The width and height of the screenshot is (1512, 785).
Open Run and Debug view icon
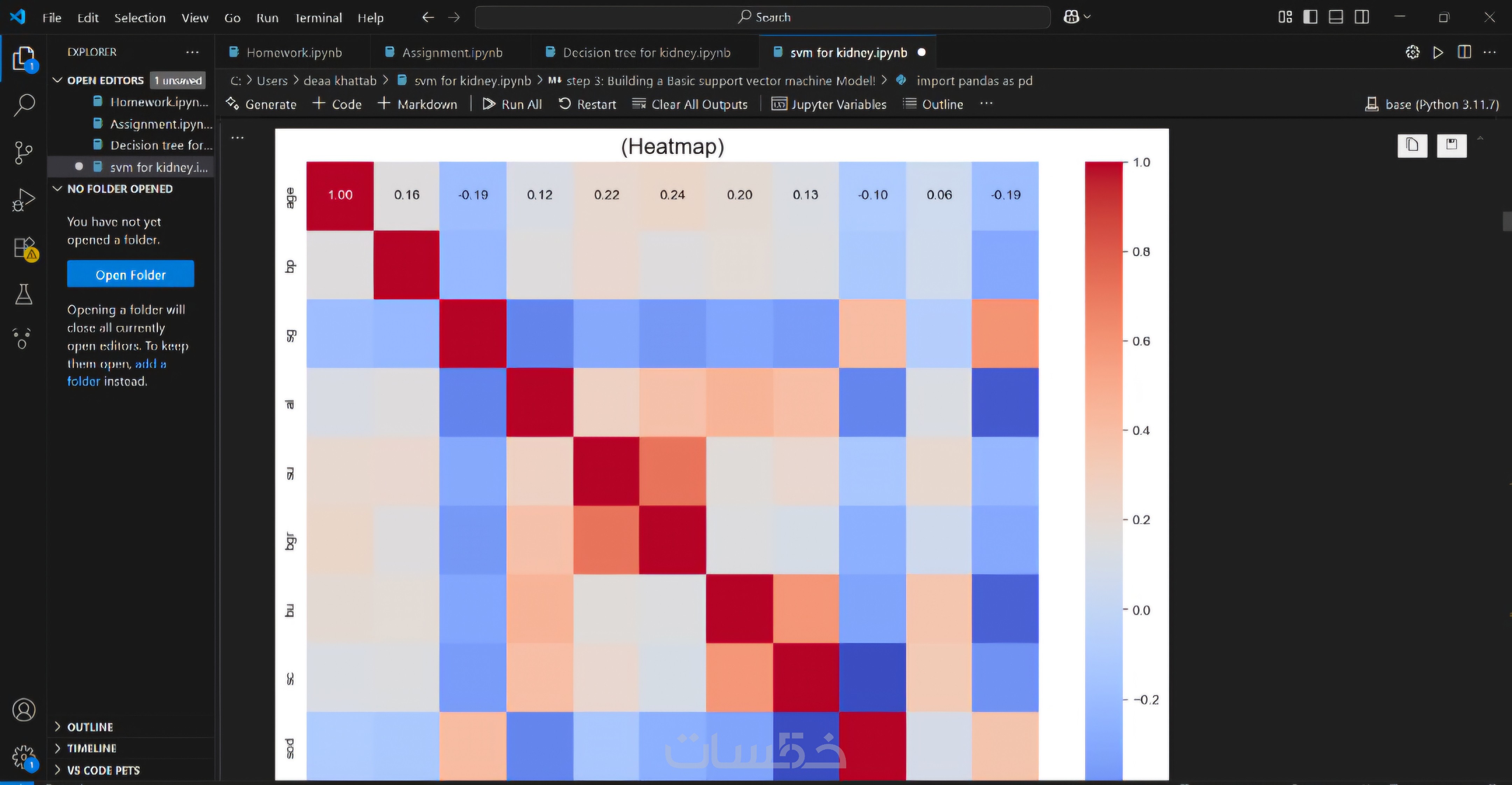23,200
